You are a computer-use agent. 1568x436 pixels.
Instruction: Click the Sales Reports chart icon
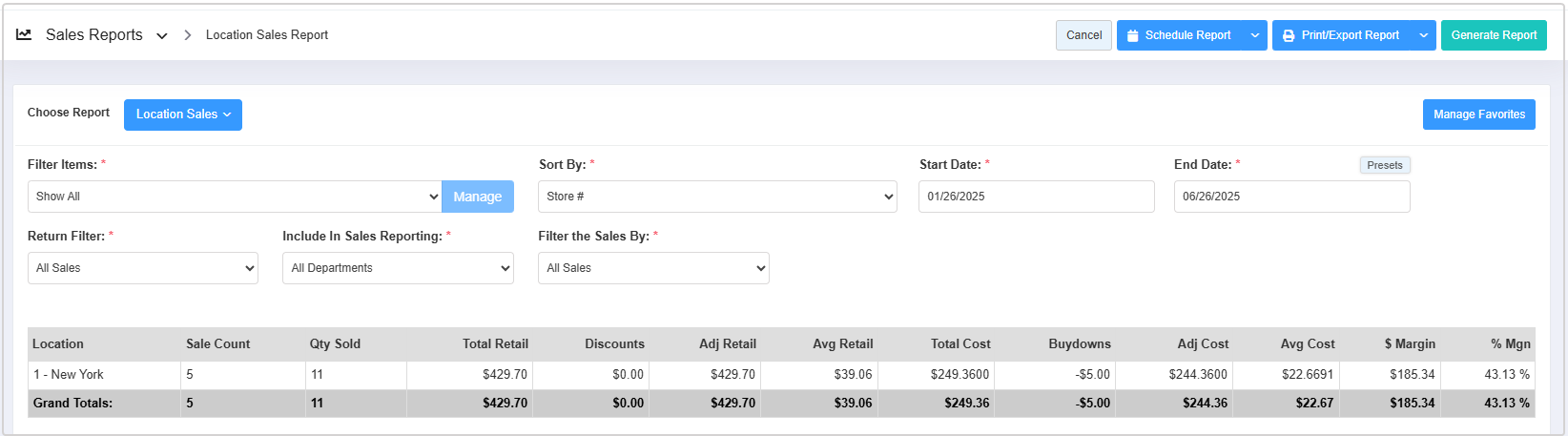24,34
